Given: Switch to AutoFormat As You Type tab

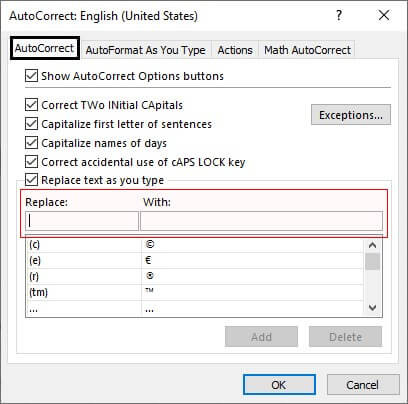Looking at the screenshot, I should pos(145,50).
